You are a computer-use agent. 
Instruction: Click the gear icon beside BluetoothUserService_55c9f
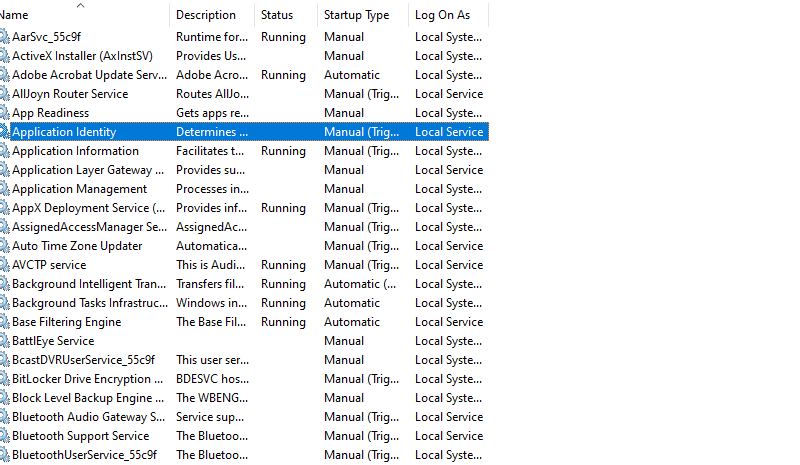pyautogui.click(x=4, y=455)
